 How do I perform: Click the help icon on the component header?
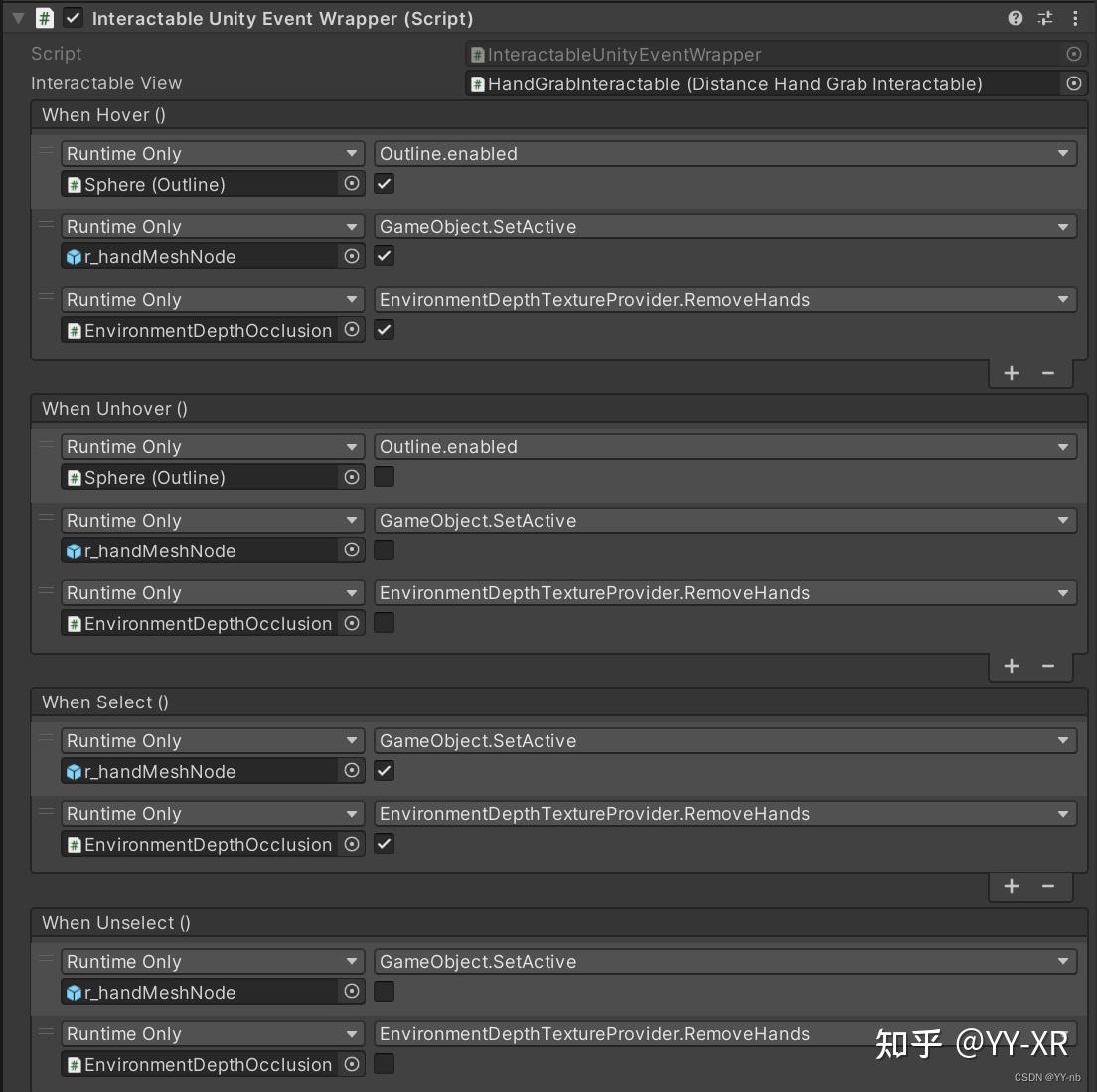pyautogui.click(x=1014, y=18)
